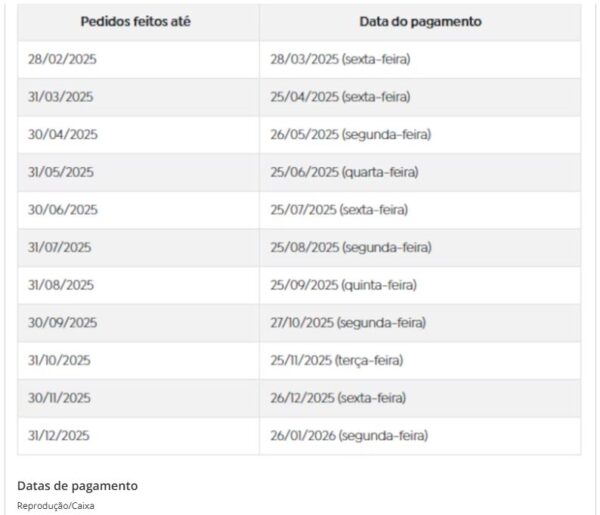
Task: Click payment date 26/05/2025 (segunda-feira)
Action: point(351,135)
